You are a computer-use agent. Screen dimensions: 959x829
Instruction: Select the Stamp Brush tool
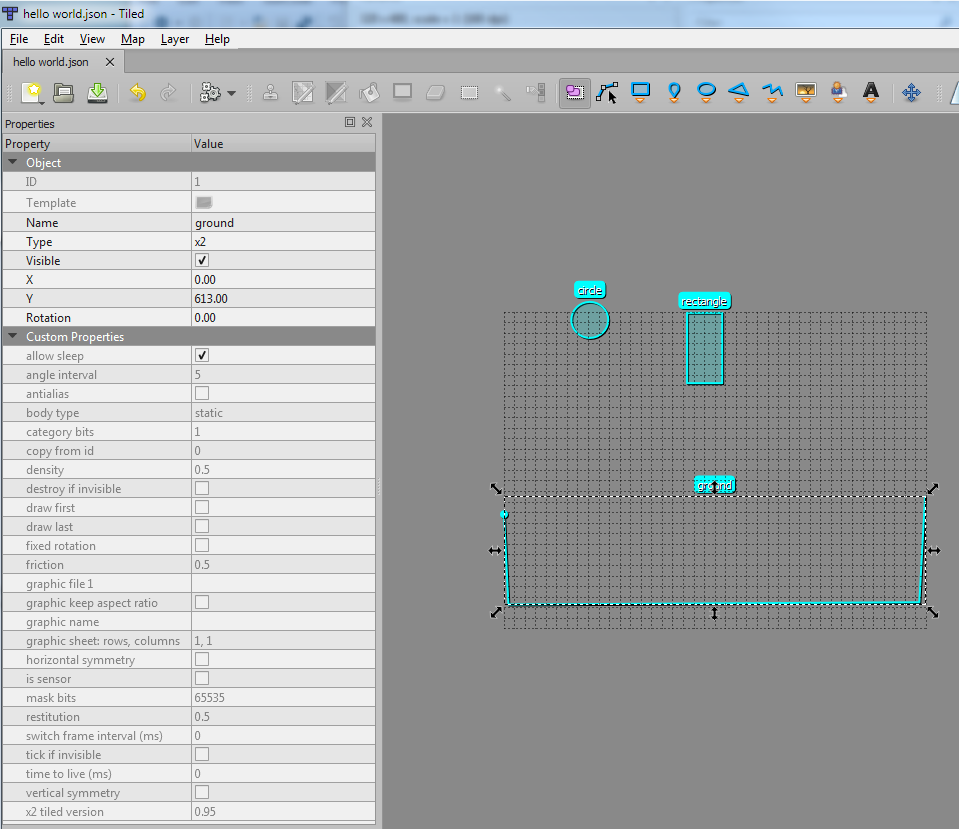point(270,93)
